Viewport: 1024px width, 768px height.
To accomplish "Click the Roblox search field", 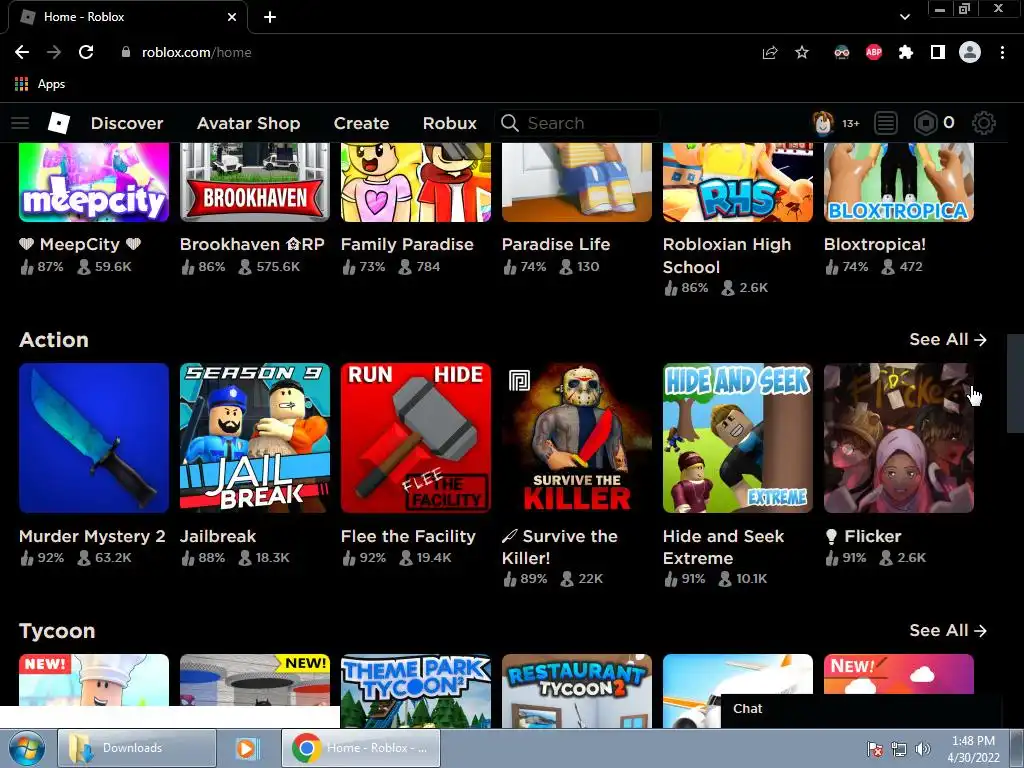I will point(577,123).
